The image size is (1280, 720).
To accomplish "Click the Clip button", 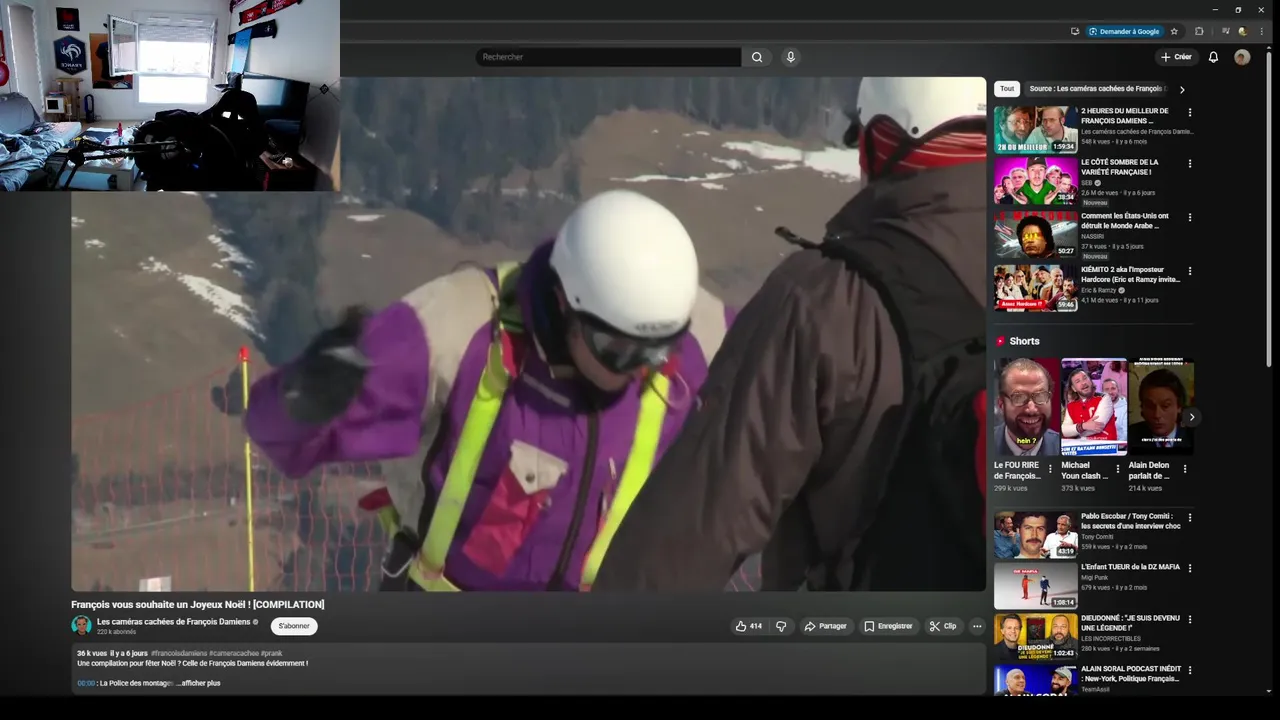I will pyautogui.click(x=942, y=626).
